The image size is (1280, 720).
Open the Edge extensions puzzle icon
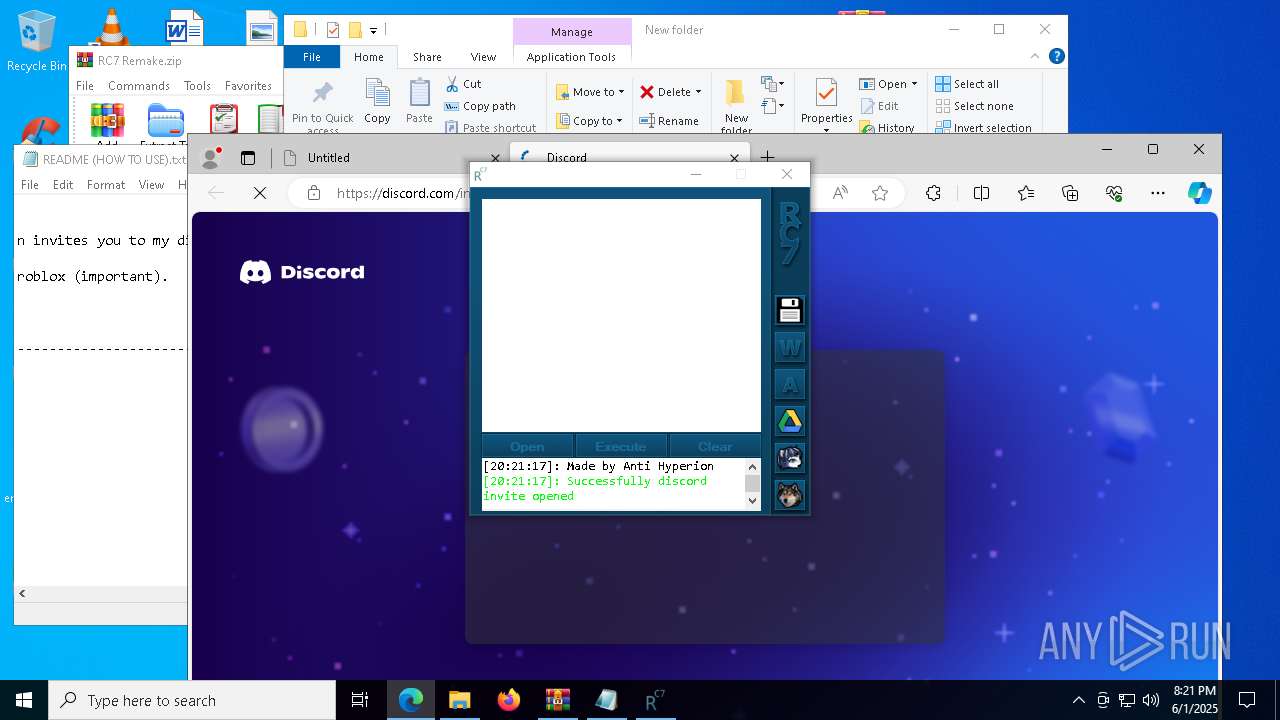click(x=933, y=193)
